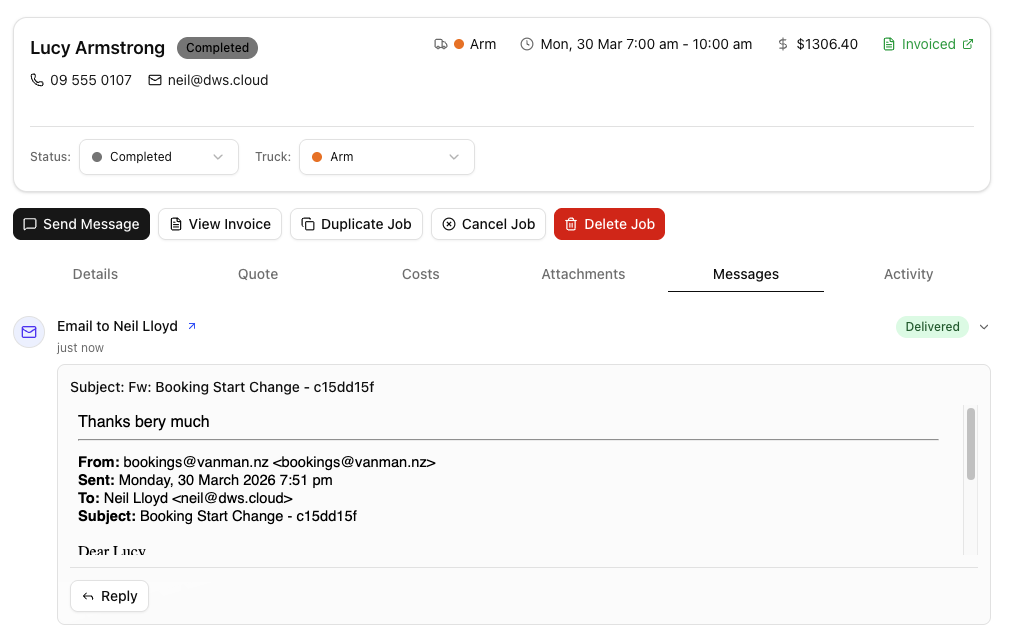Image resolution: width=1010 pixels, height=637 pixels.
Task: Collapse the email message using the chevron
Action: pyautogui.click(x=984, y=327)
